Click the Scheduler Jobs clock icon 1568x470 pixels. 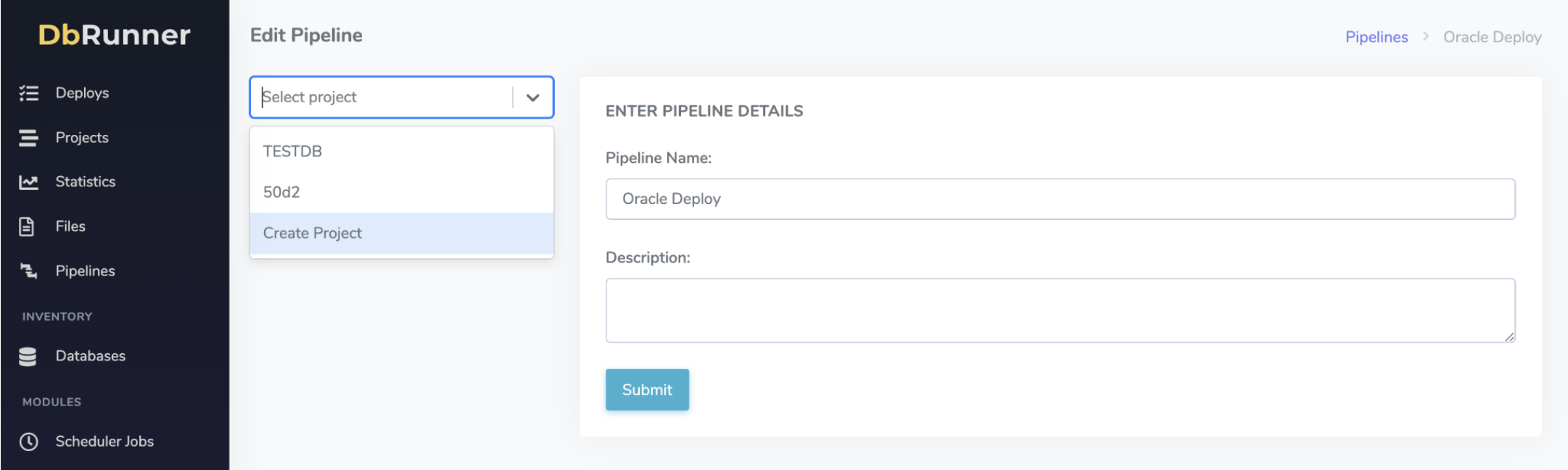coord(29,442)
